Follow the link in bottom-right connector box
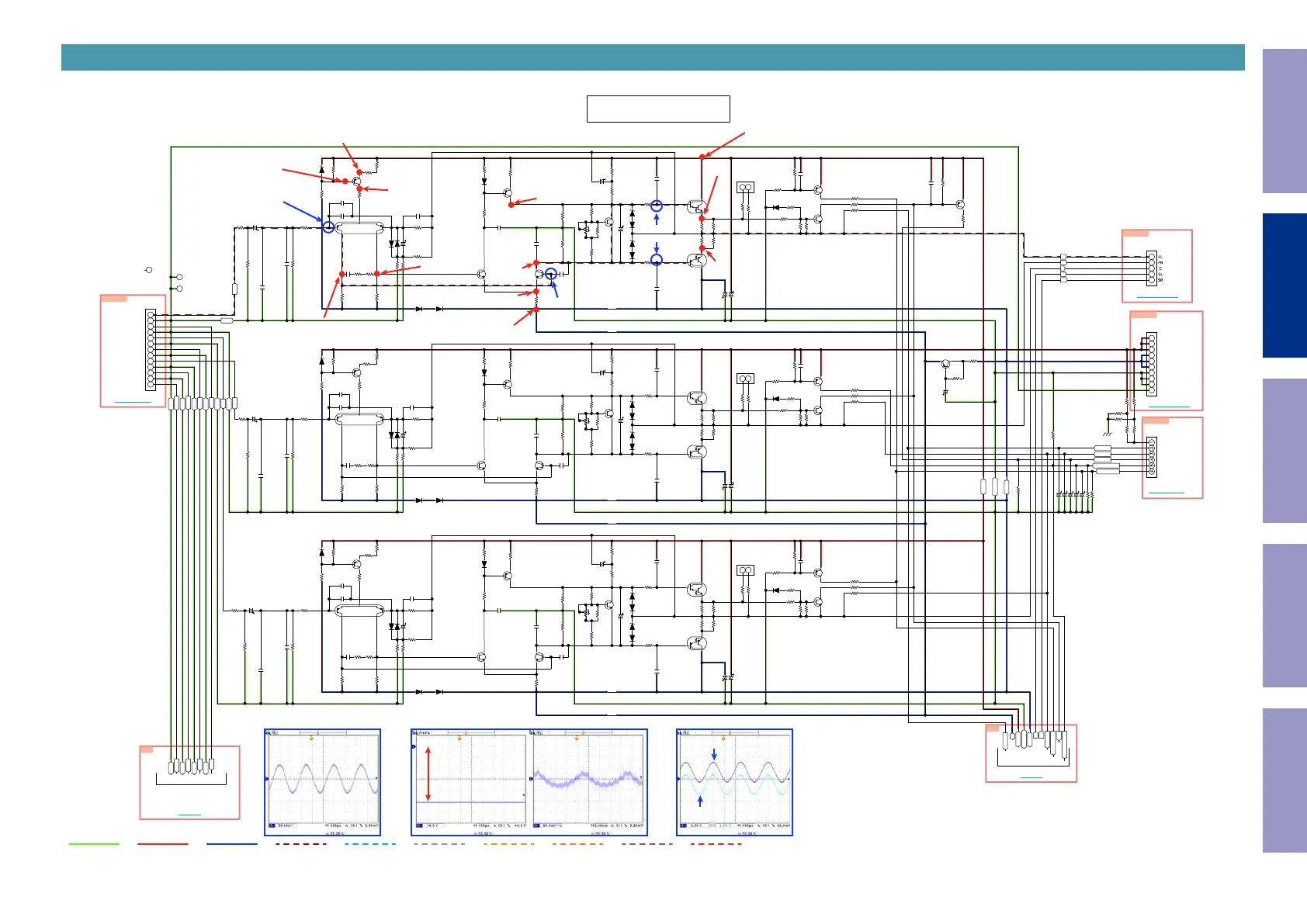The width and height of the screenshot is (1307, 924). click(1031, 777)
